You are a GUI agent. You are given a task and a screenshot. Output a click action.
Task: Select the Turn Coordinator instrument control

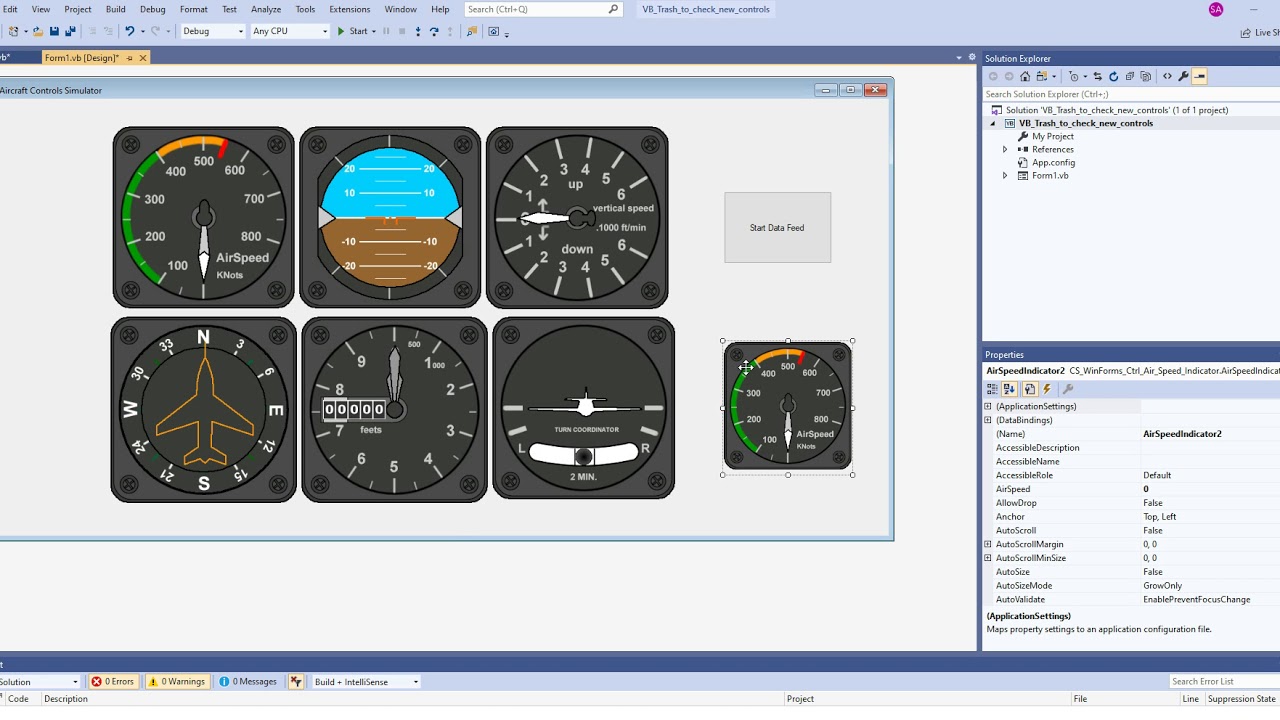tap(583, 408)
